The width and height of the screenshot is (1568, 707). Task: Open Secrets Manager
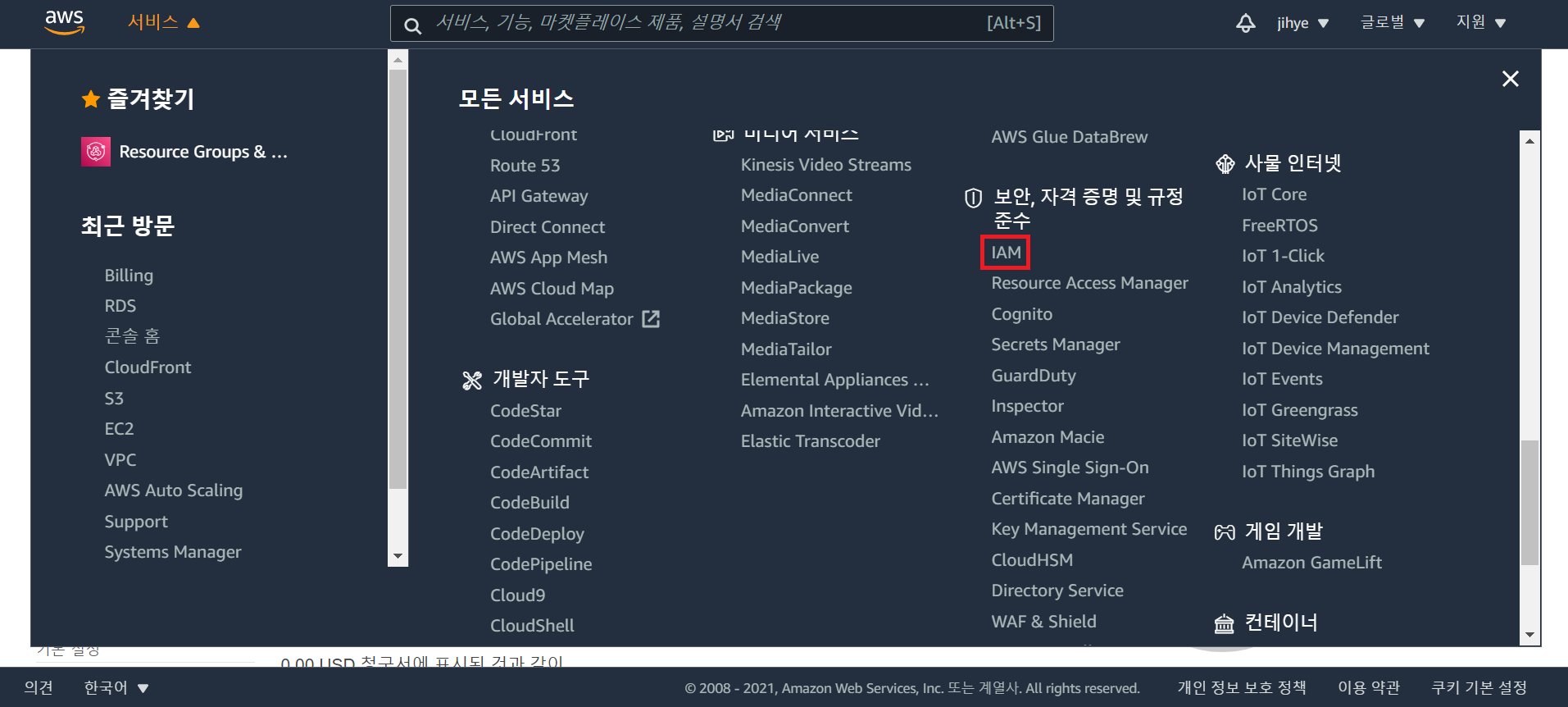(1055, 344)
